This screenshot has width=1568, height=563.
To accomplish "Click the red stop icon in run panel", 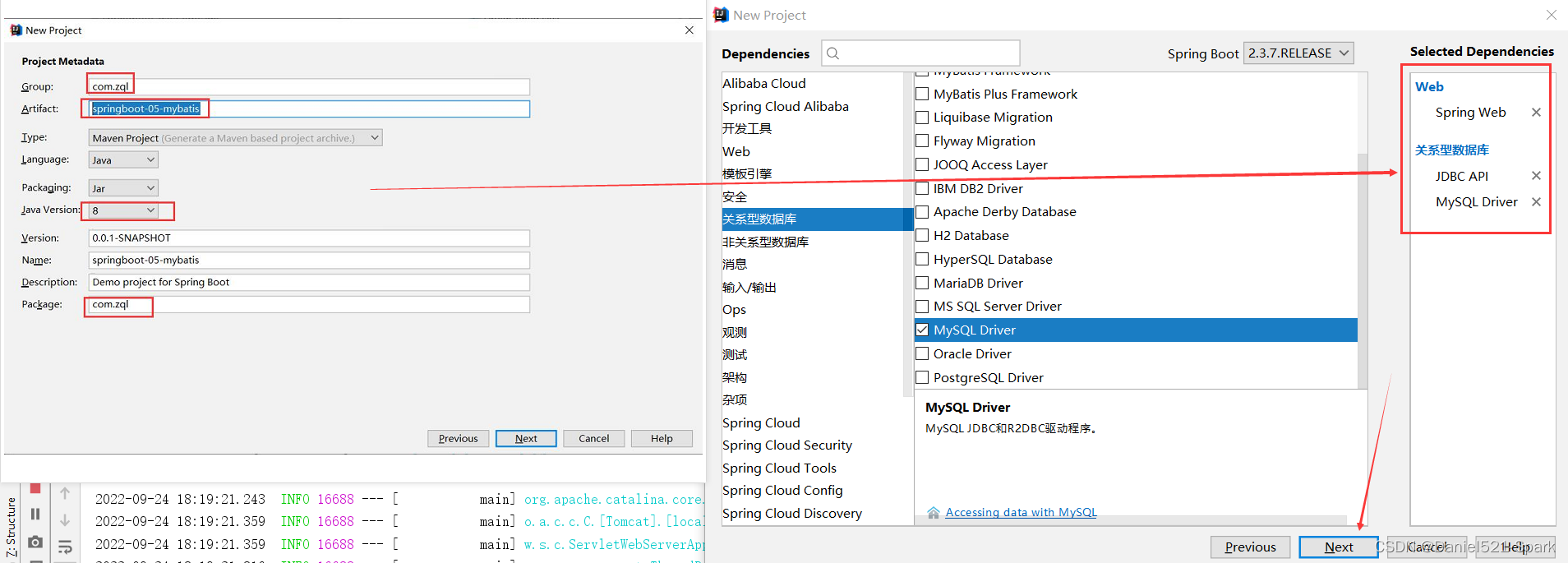I will click(x=35, y=488).
